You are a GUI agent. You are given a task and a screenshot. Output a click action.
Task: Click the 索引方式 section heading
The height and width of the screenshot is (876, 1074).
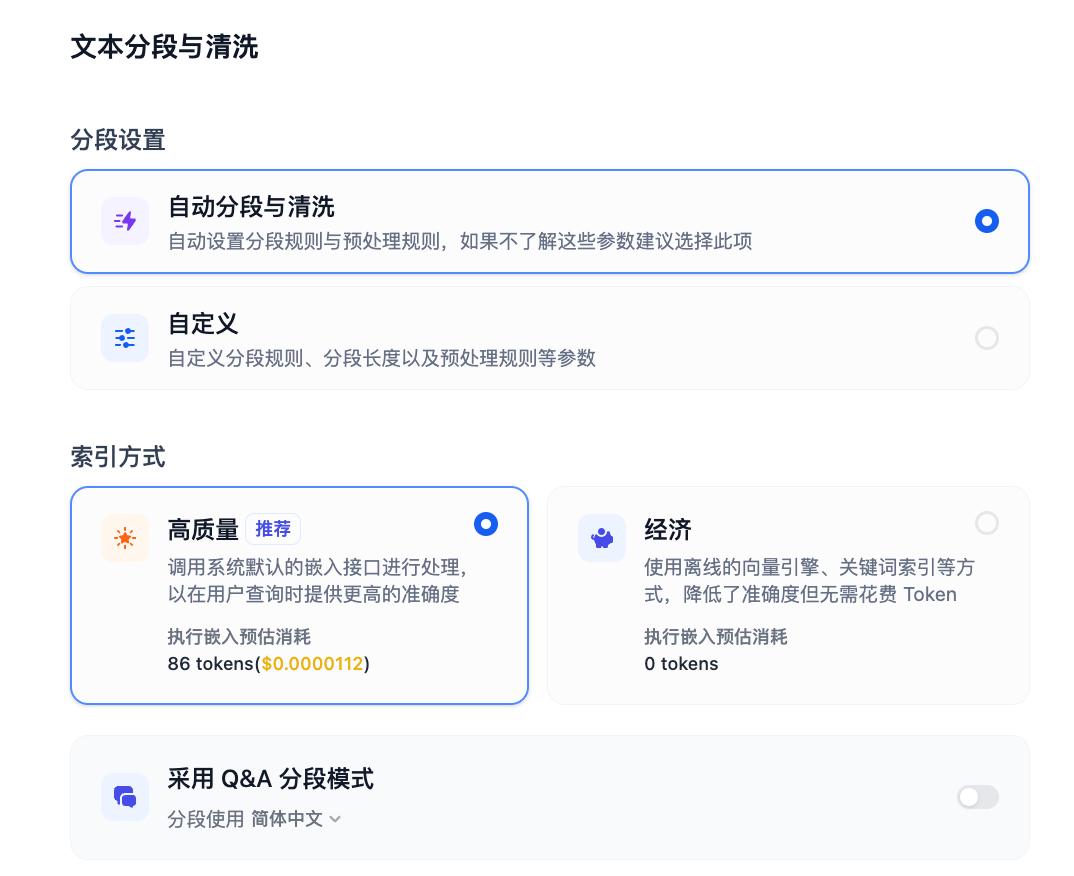pos(117,457)
